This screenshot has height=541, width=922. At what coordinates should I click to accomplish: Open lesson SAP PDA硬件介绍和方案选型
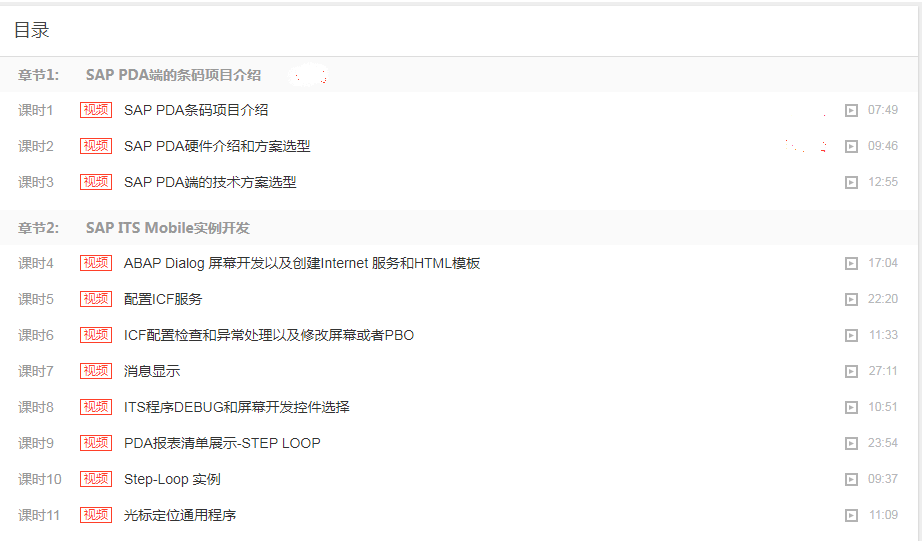[217, 146]
